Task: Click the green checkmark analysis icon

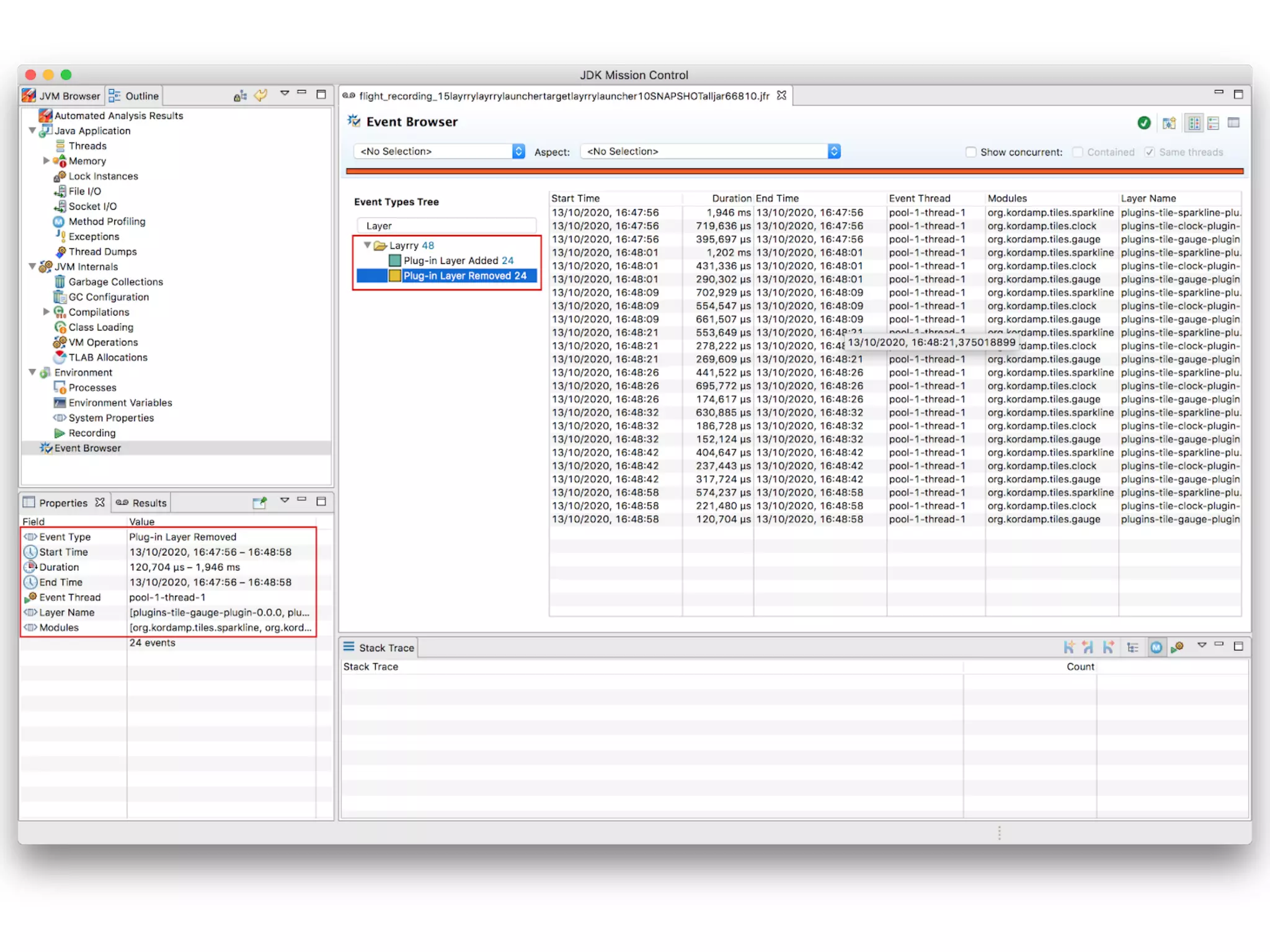Action: point(1143,123)
